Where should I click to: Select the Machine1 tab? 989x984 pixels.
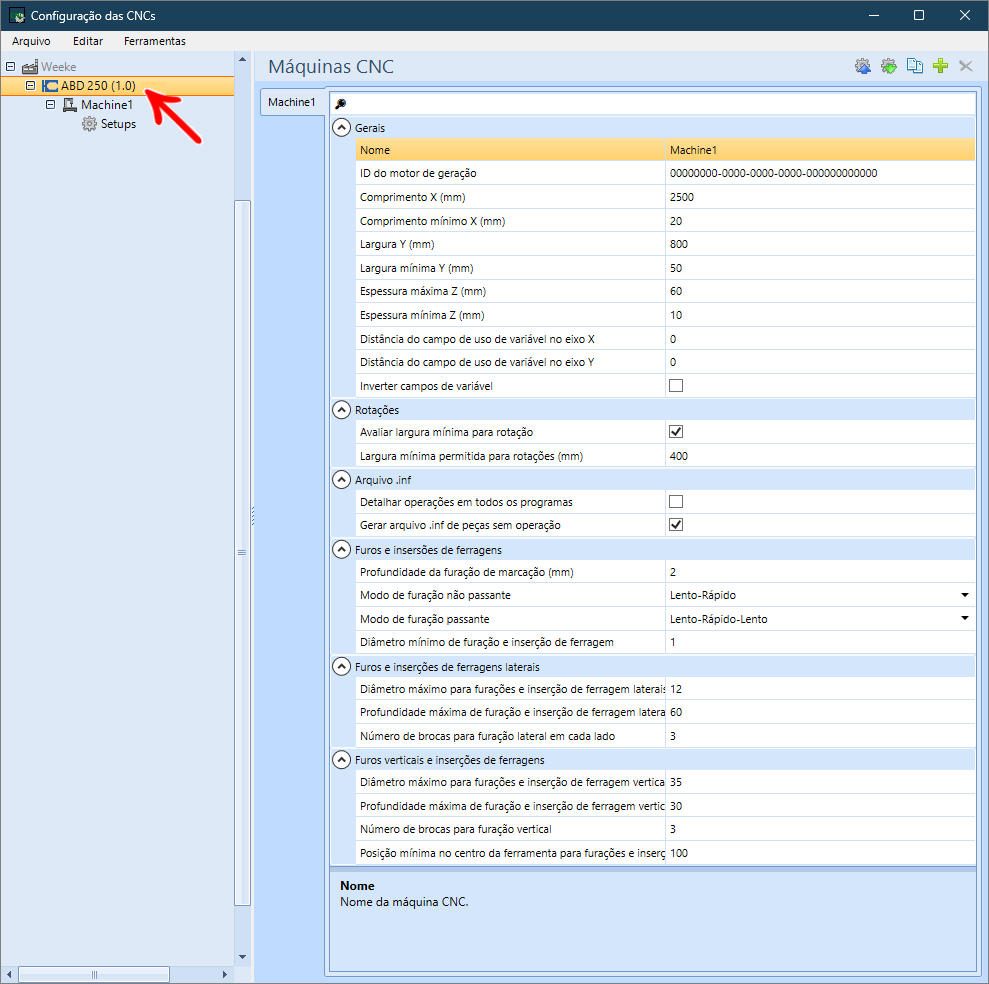point(291,102)
